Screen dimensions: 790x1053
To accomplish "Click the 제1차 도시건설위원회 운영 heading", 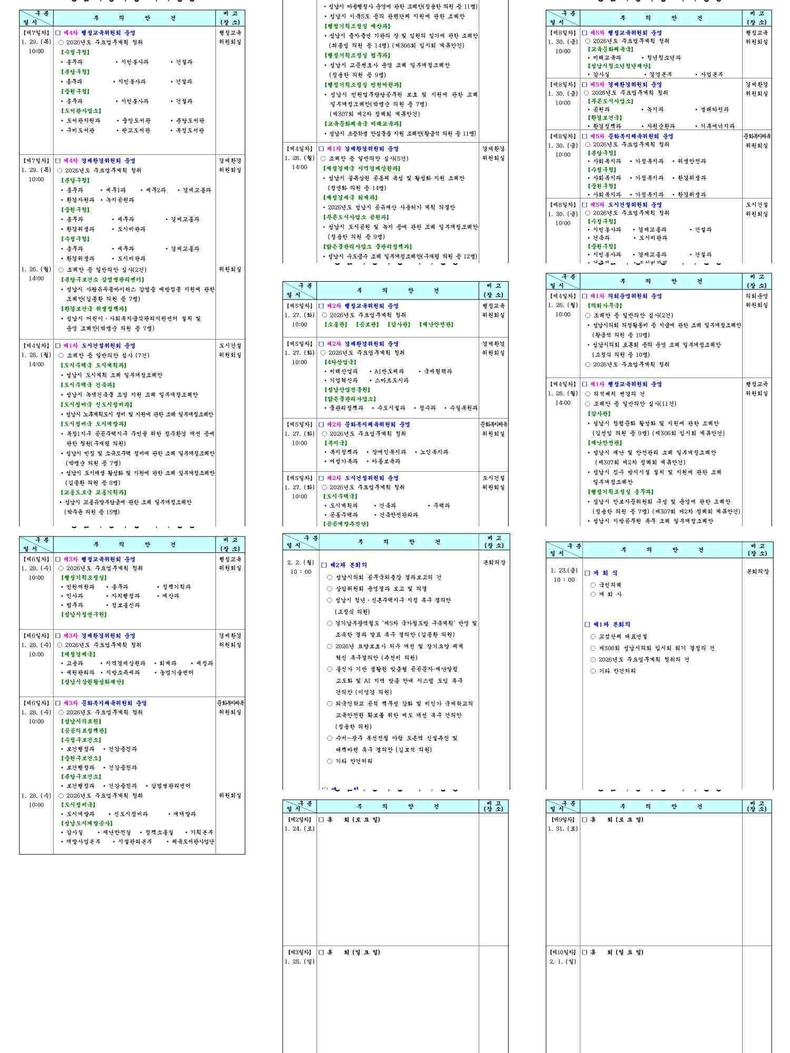I will pyautogui.click(x=102, y=345).
